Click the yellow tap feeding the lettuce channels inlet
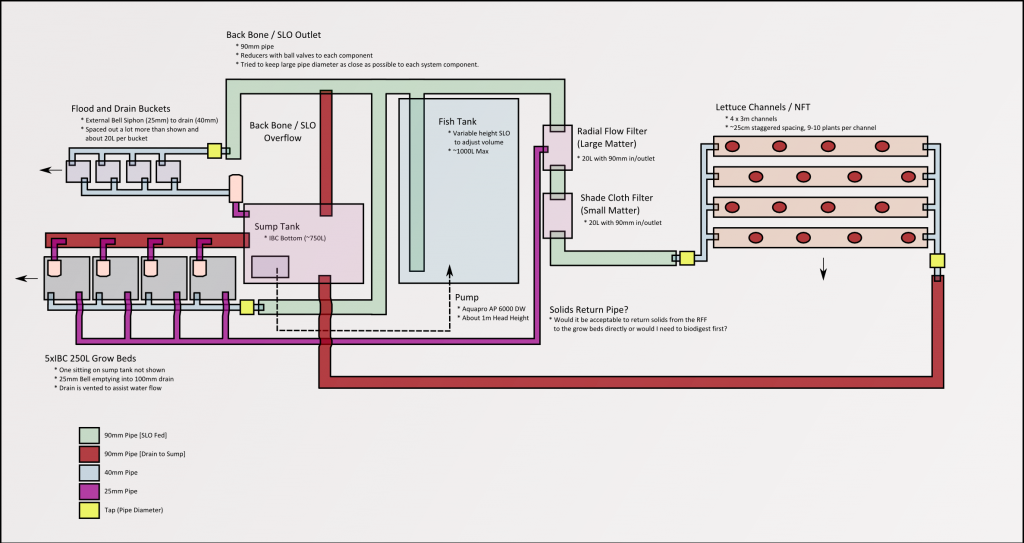This screenshot has height=543, width=1024. click(687, 258)
